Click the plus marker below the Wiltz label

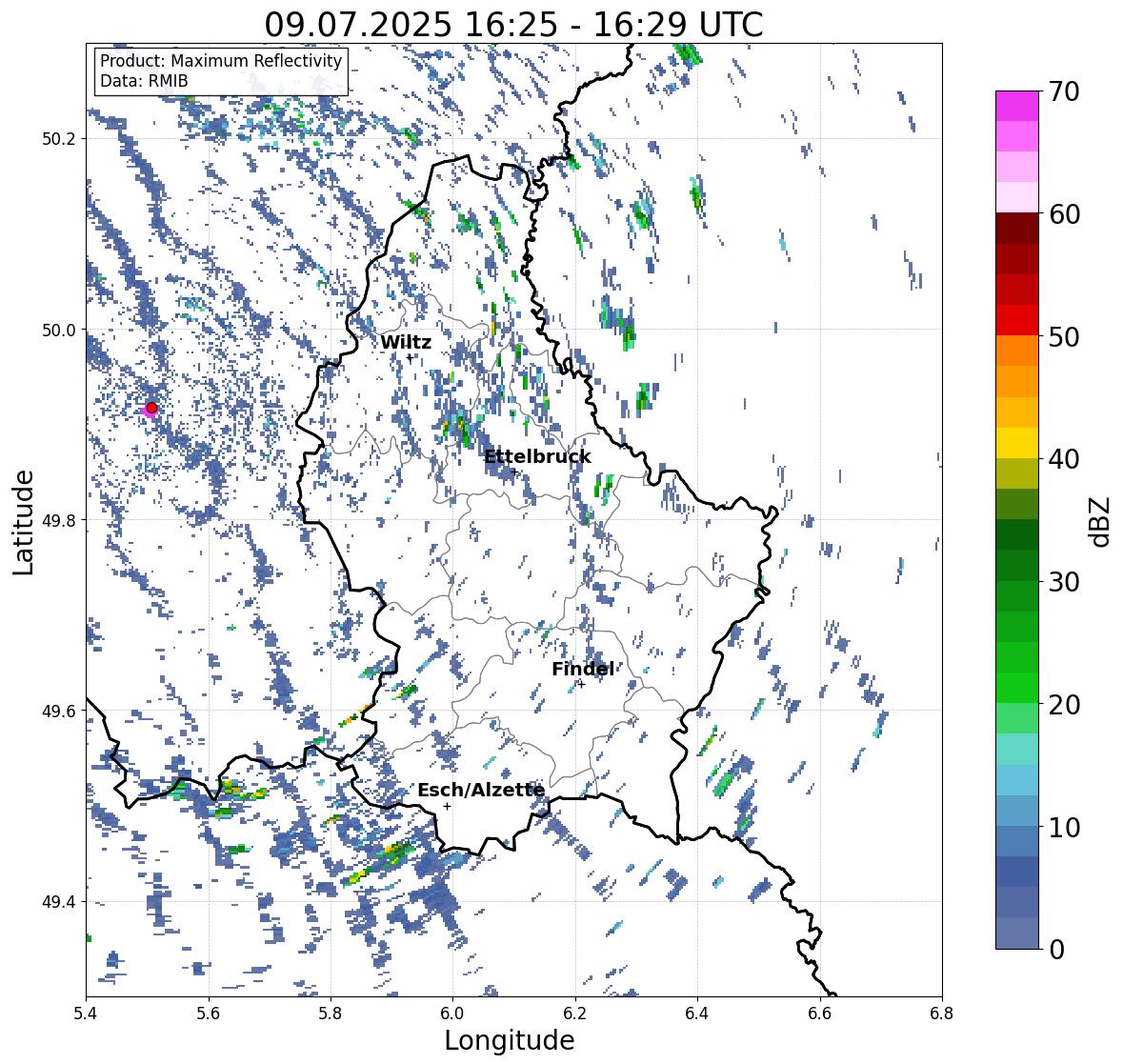410,358
